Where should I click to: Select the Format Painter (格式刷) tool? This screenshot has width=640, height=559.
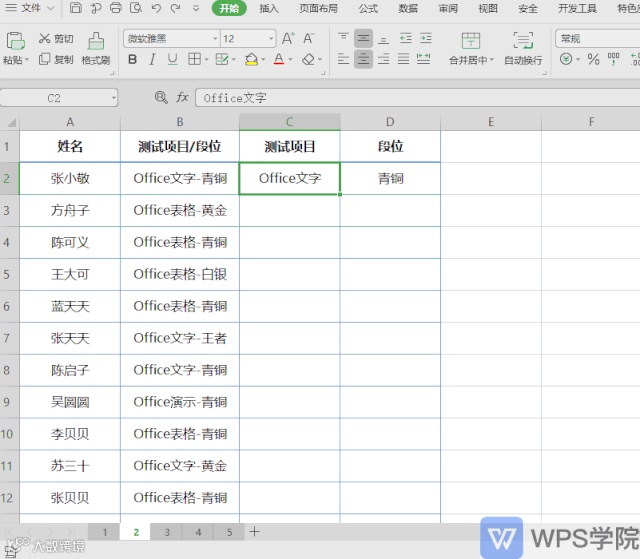pyautogui.click(x=96, y=49)
